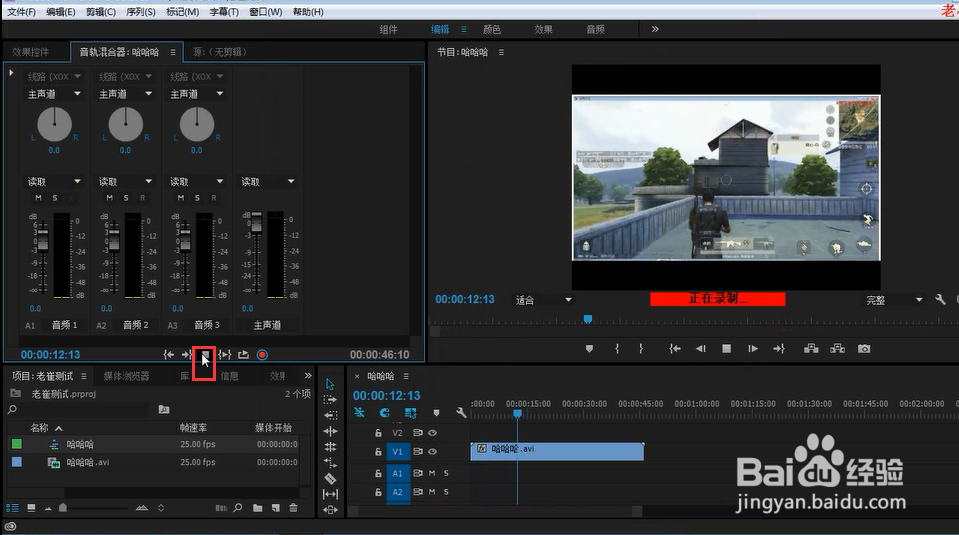This screenshot has width=959, height=535.
Task: Click the Extract button in program monitor
Action: [837, 349]
